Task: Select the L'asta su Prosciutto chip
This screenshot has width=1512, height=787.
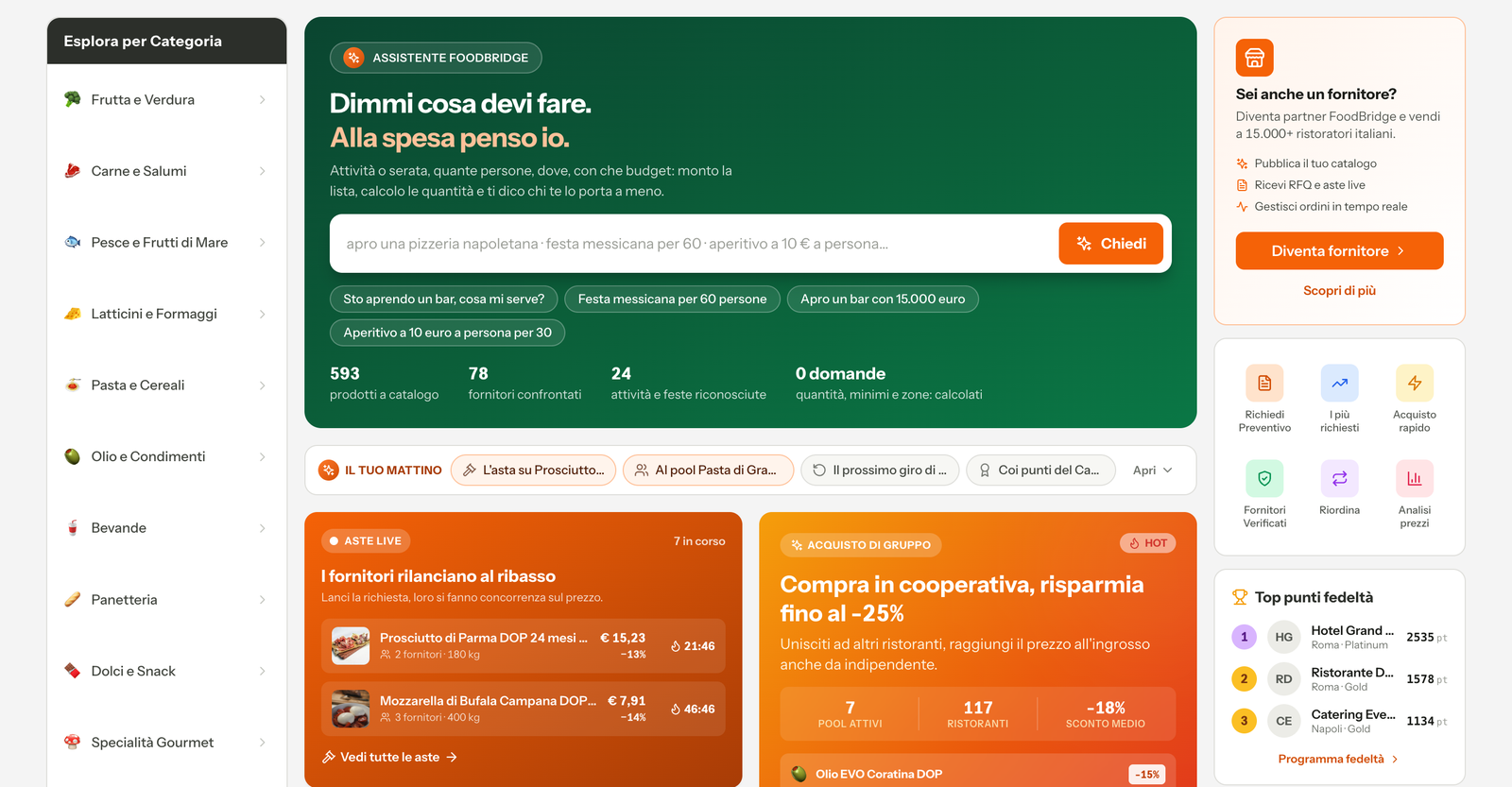Action: click(533, 470)
